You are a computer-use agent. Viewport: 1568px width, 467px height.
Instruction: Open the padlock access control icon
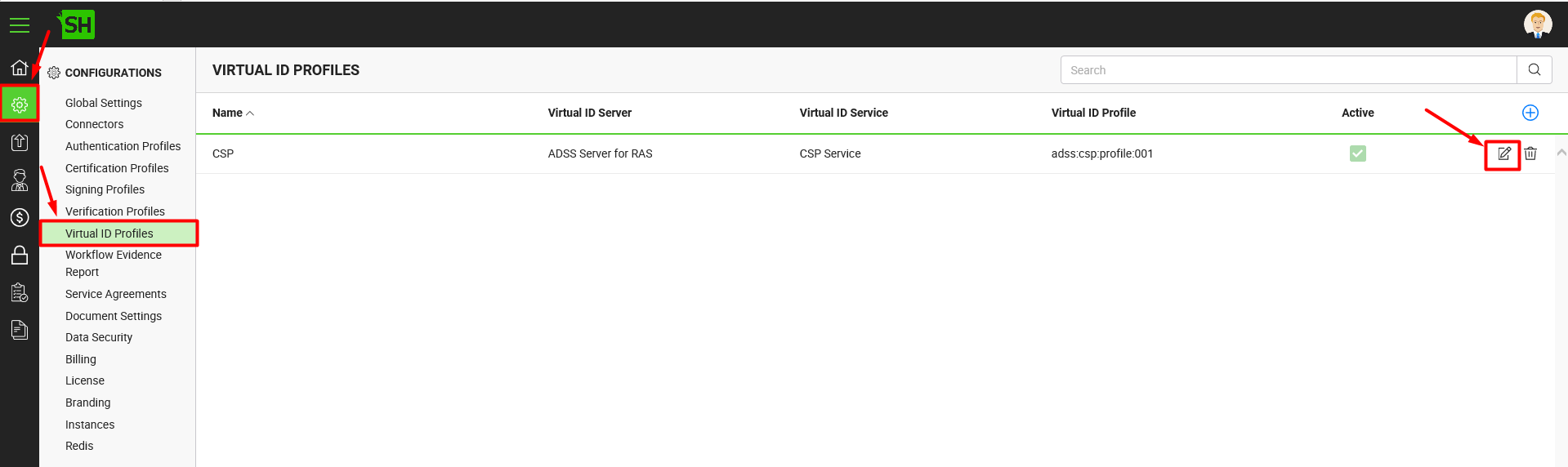[x=20, y=255]
